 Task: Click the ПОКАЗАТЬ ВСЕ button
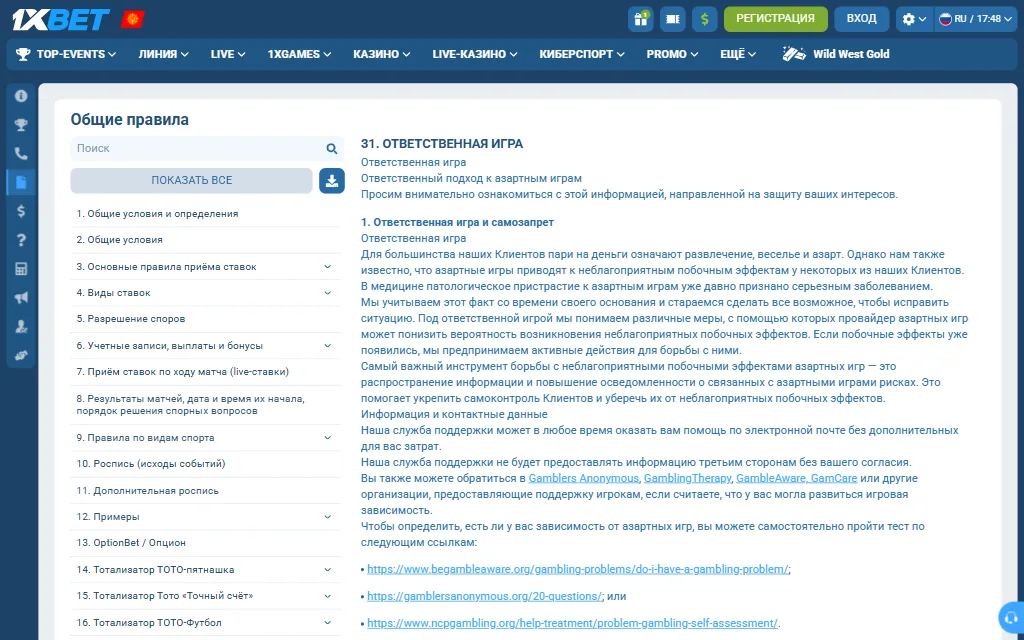(191, 181)
